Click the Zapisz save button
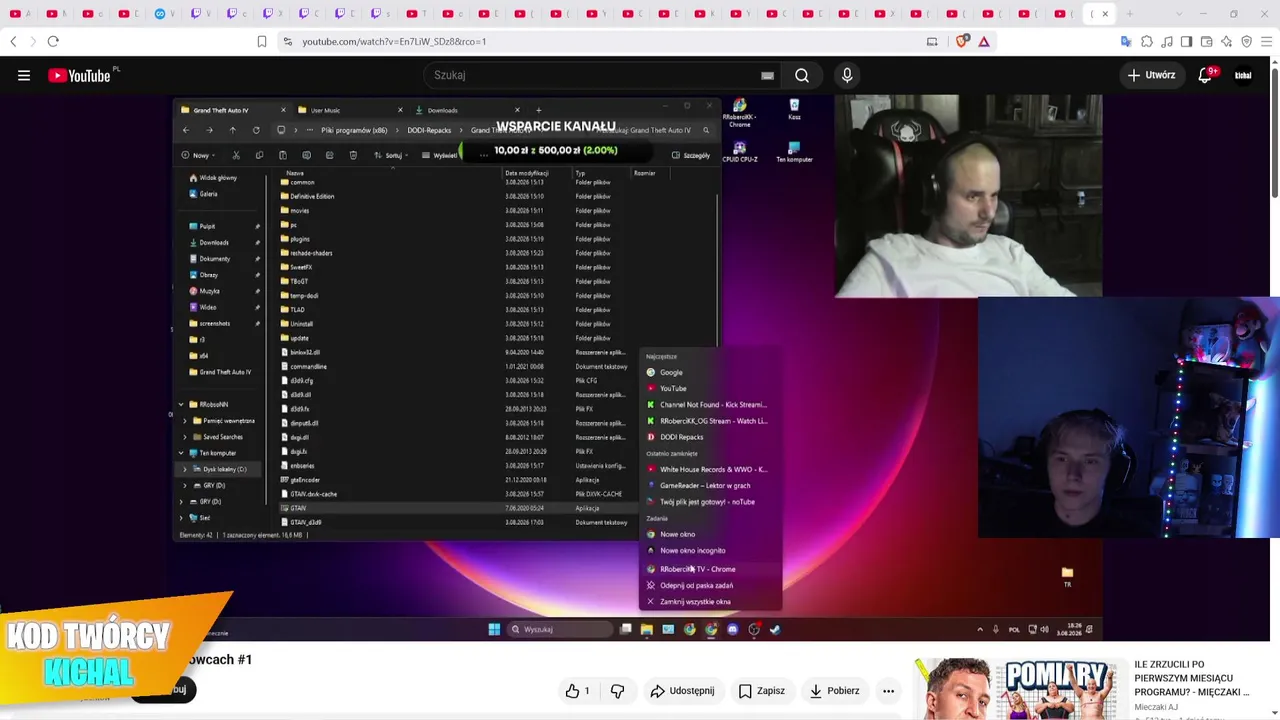Image resolution: width=1280 pixels, height=720 pixels. pos(761,690)
